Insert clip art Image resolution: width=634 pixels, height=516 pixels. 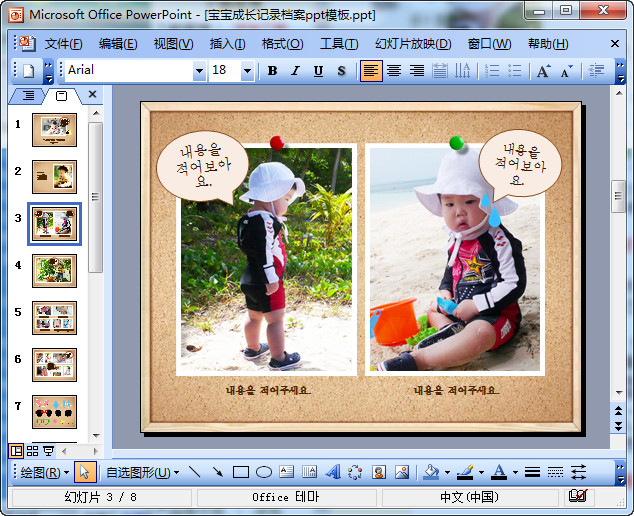pos(378,472)
